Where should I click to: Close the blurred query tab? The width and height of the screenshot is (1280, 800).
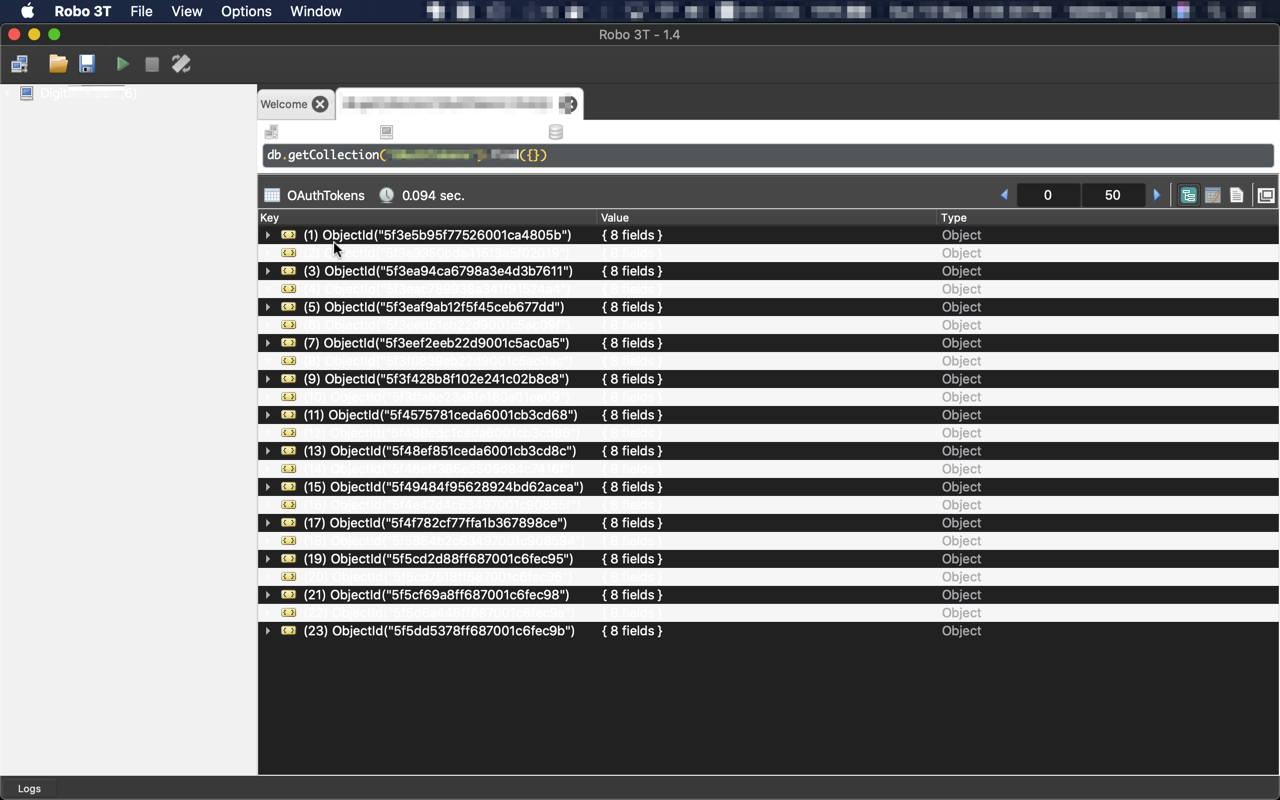(568, 104)
